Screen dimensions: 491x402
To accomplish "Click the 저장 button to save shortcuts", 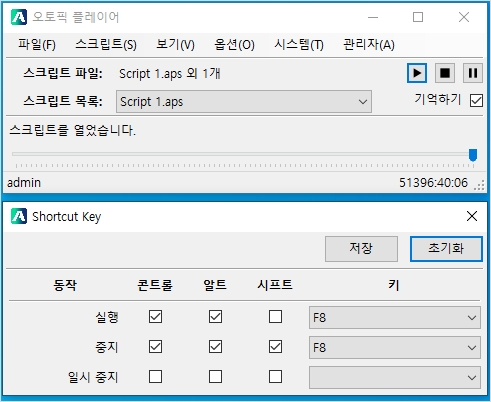I will click(361, 249).
